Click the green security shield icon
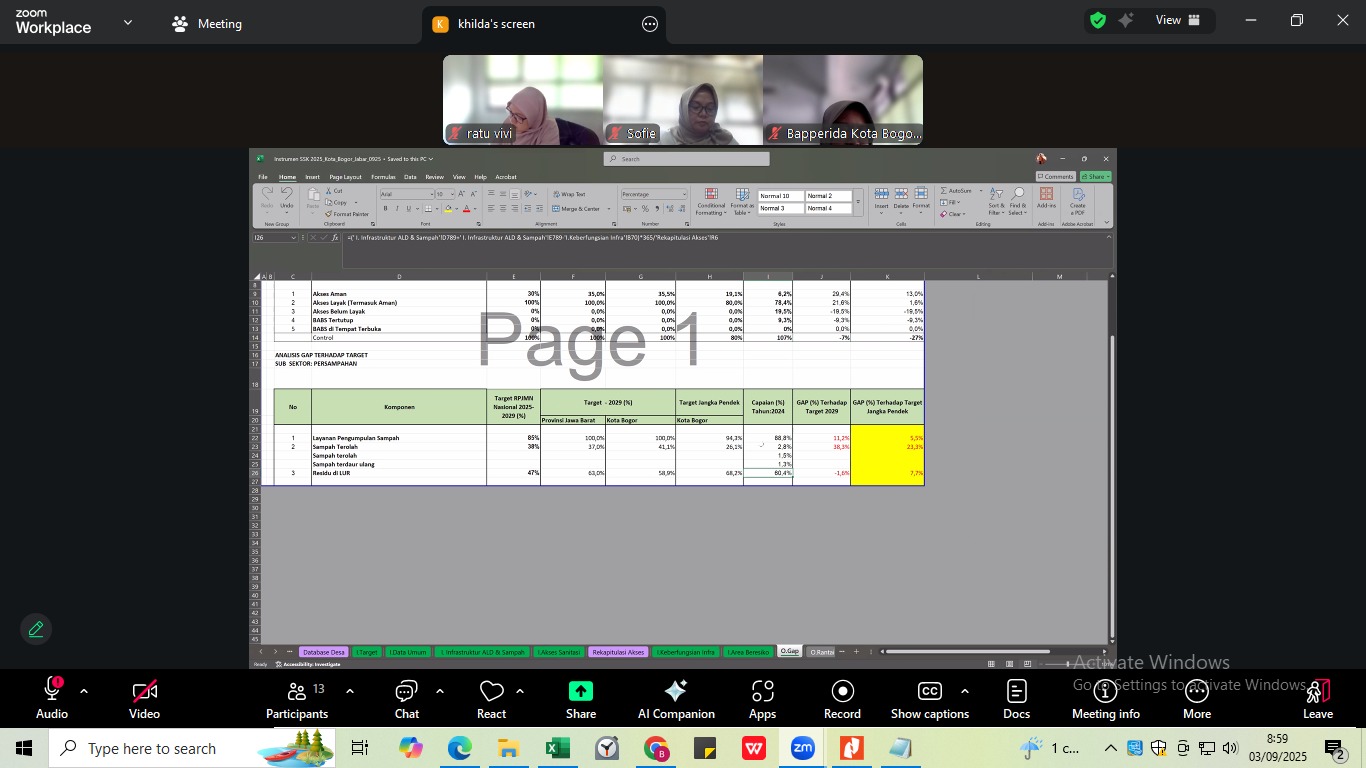Image resolution: width=1366 pixels, height=768 pixels. click(x=1098, y=20)
